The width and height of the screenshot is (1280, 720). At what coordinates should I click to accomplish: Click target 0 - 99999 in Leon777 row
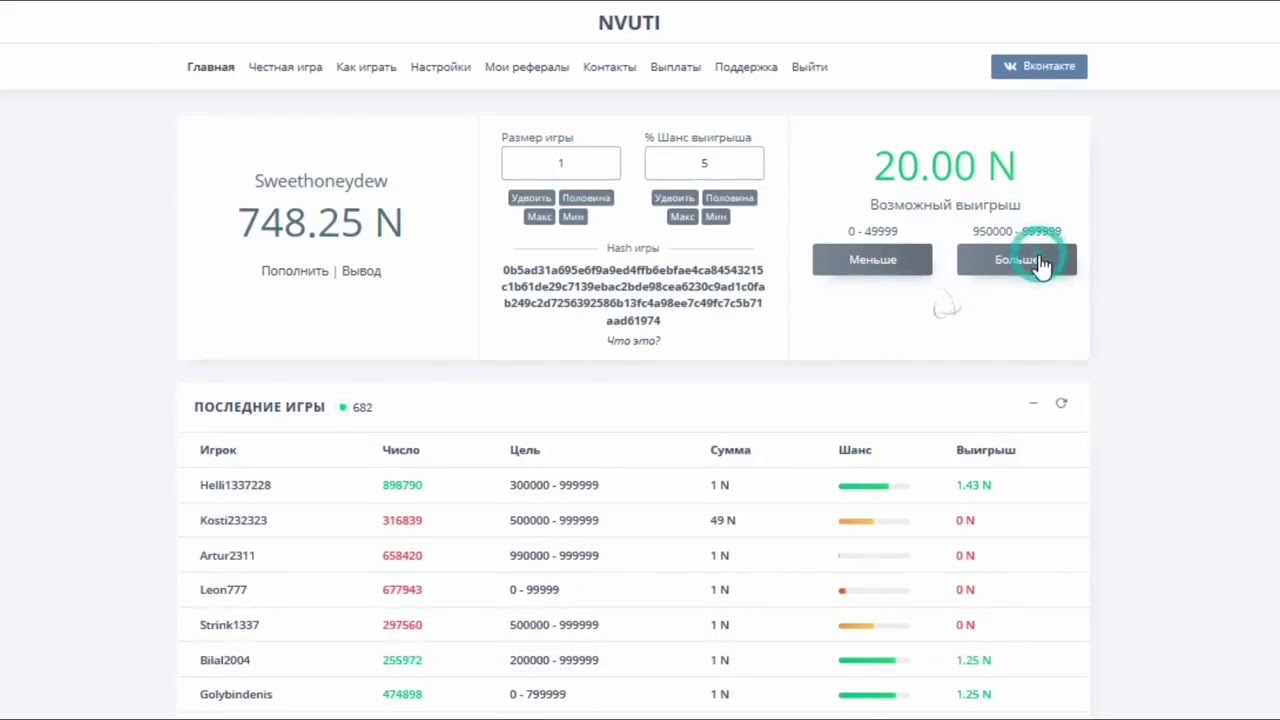[534, 590]
